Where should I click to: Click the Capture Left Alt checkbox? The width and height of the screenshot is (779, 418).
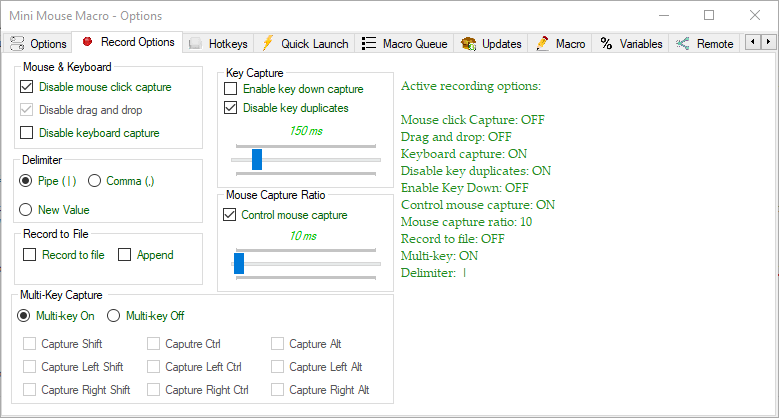click(x=277, y=367)
